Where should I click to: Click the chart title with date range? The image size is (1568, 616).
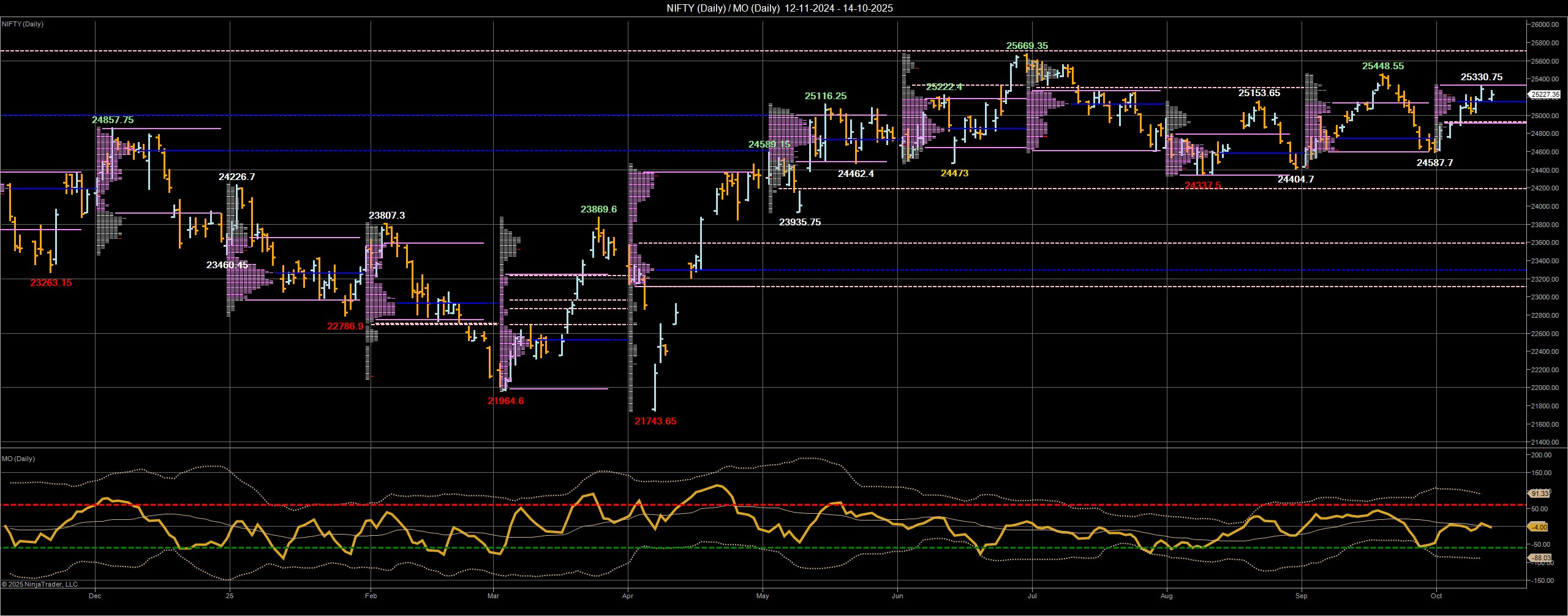coord(779,8)
